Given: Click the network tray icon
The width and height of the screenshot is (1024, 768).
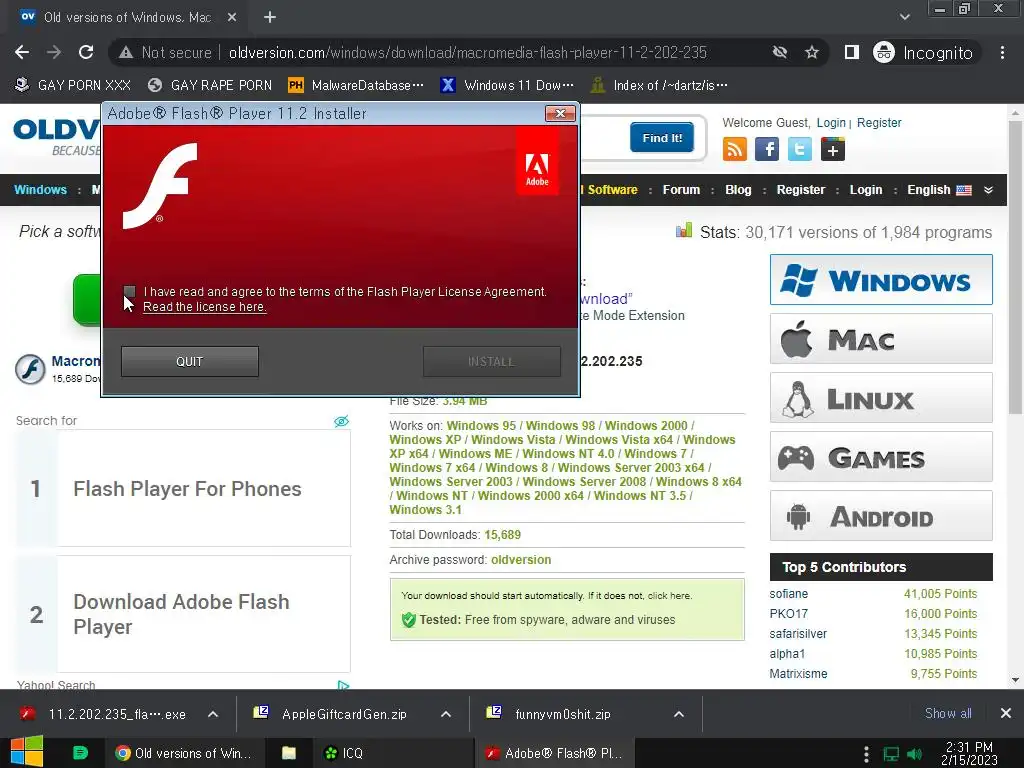Looking at the screenshot, I should click(891, 754).
